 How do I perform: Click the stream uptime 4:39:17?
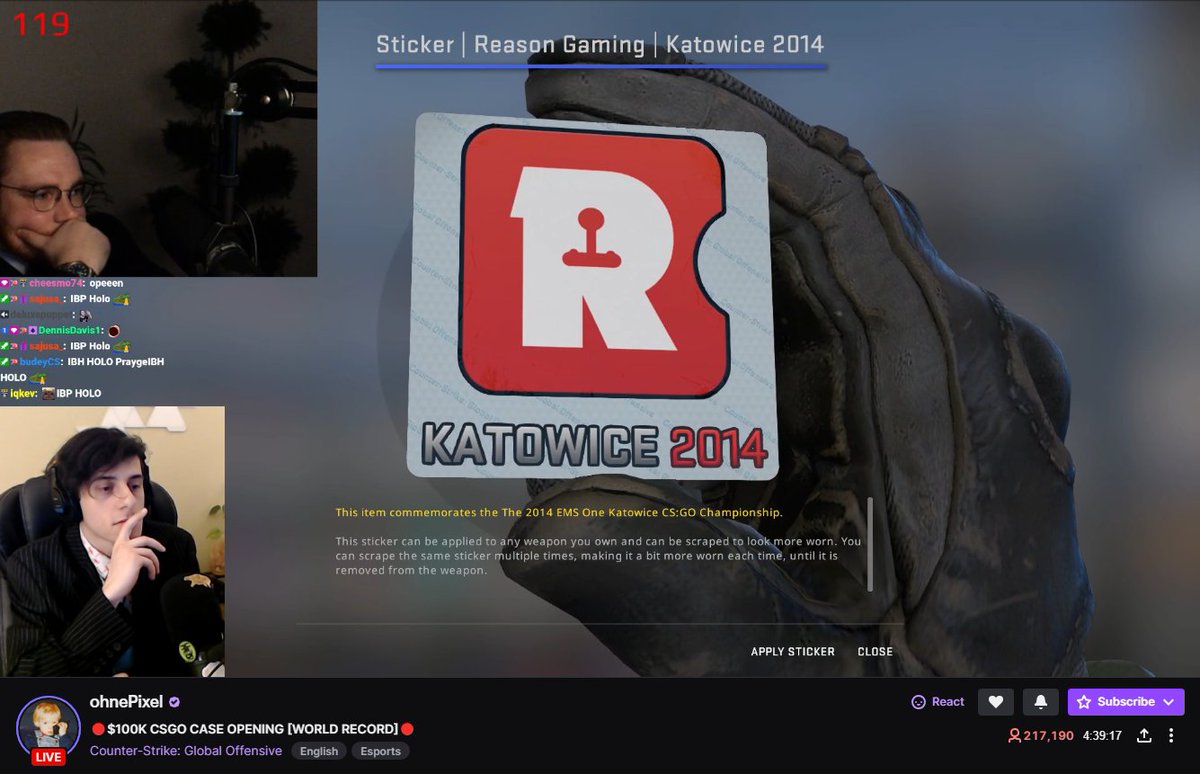1103,736
